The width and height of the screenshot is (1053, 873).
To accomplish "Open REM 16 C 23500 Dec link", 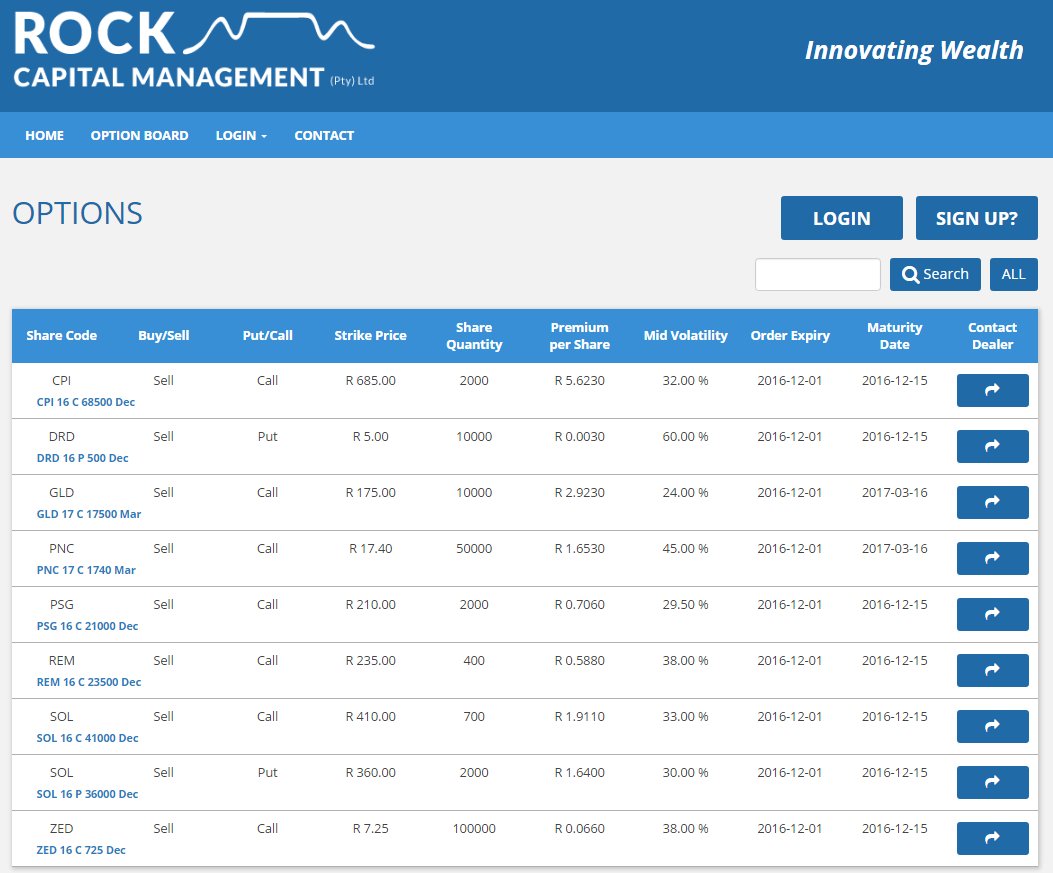I will [x=89, y=682].
